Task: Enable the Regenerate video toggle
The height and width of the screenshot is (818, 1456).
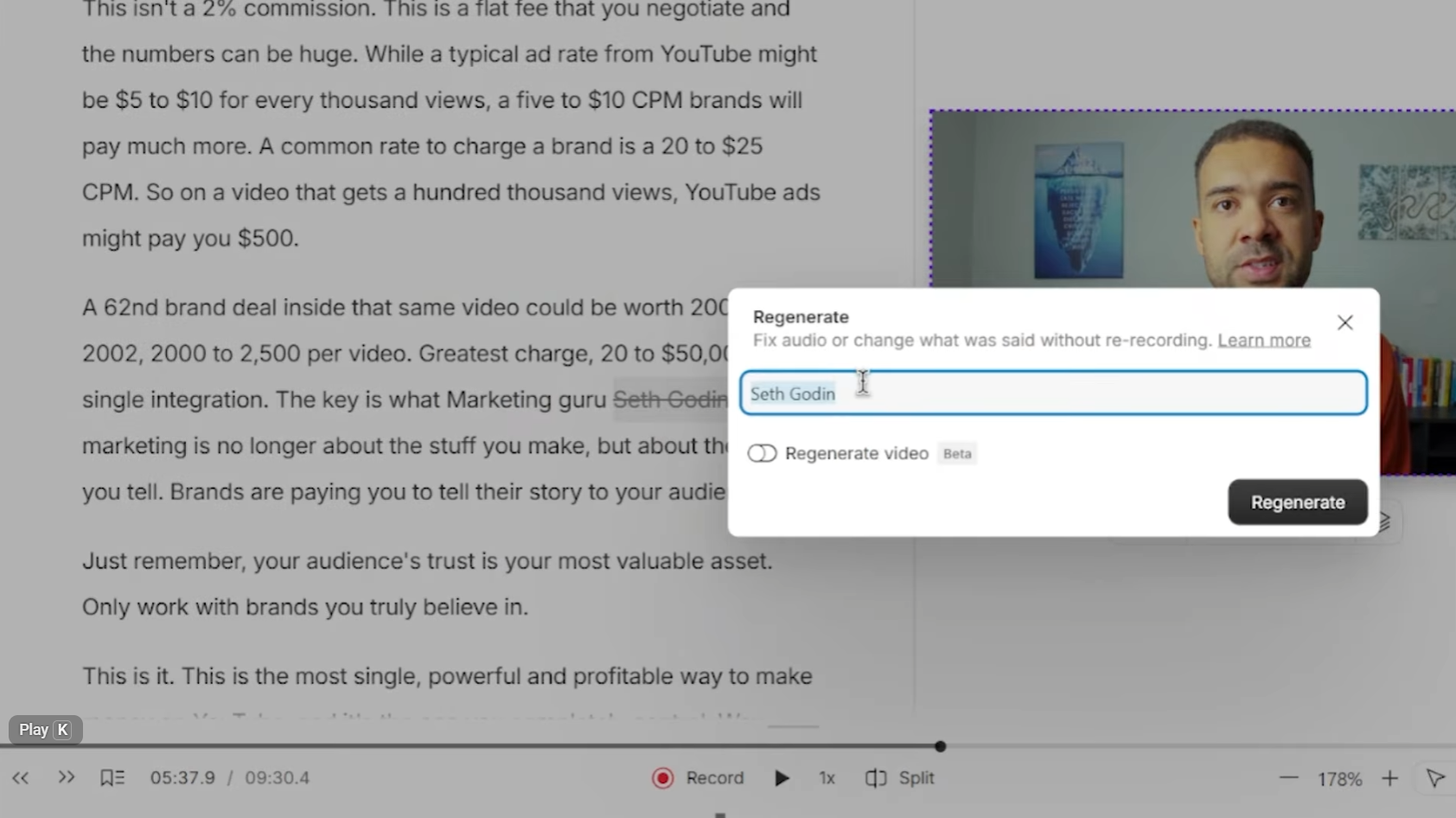Action: pos(762,453)
